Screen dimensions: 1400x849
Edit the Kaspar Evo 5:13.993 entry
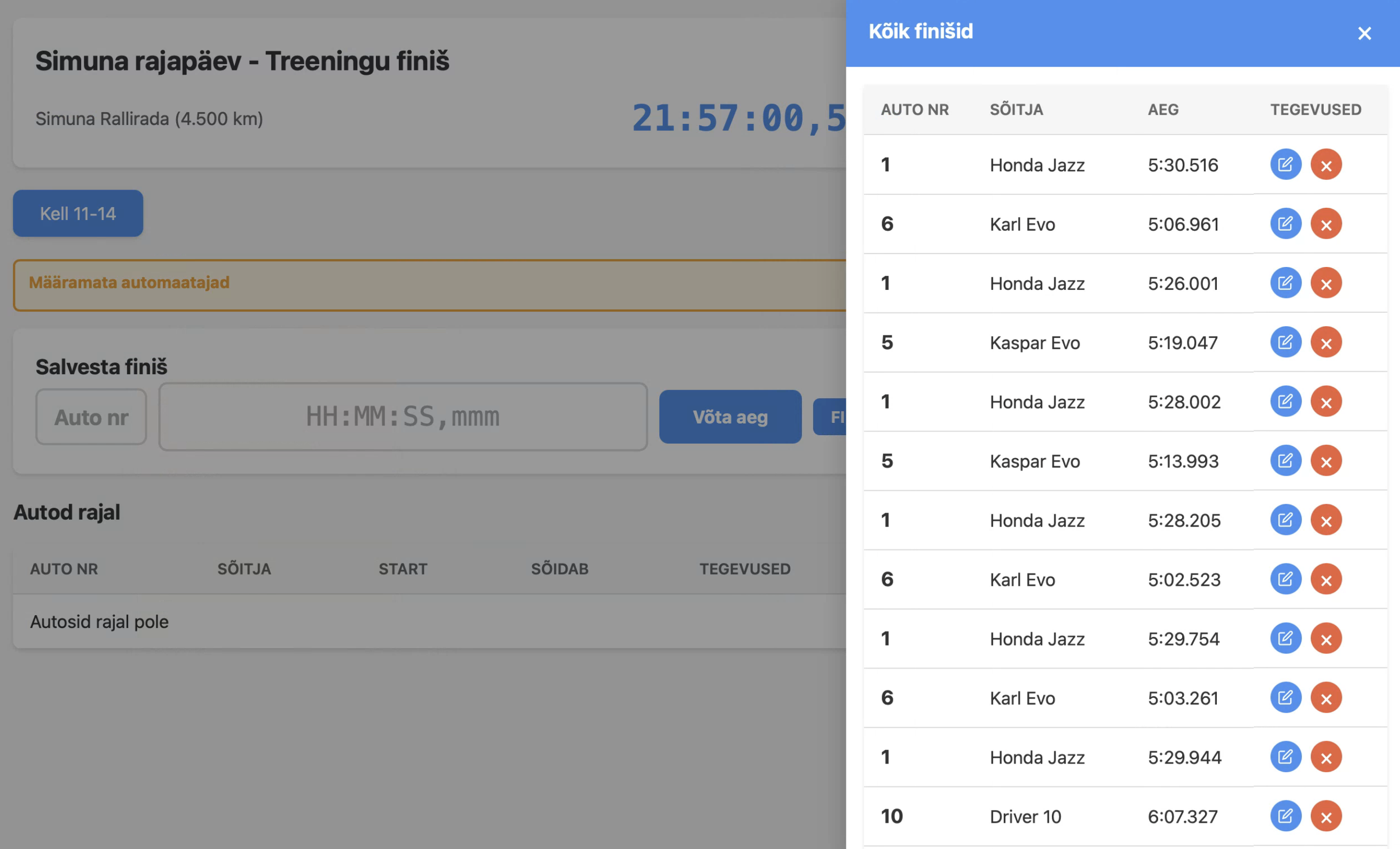click(x=1285, y=461)
